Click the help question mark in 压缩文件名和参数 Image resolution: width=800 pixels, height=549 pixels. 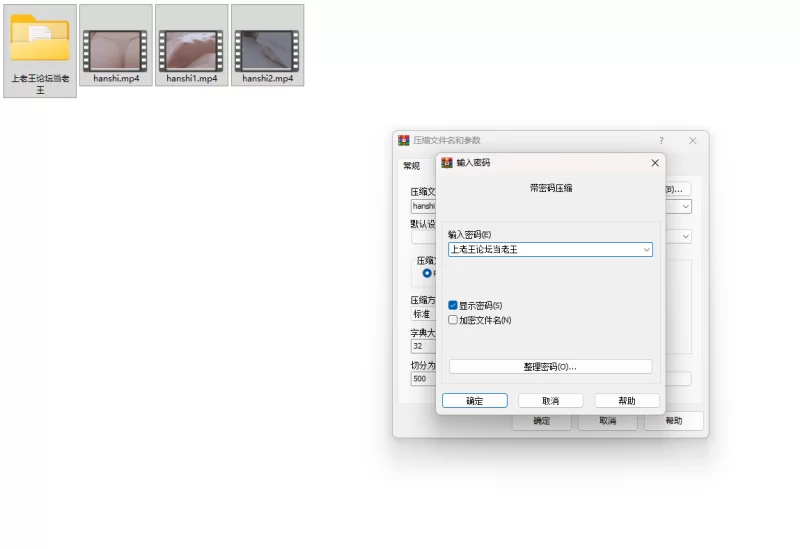tap(661, 140)
